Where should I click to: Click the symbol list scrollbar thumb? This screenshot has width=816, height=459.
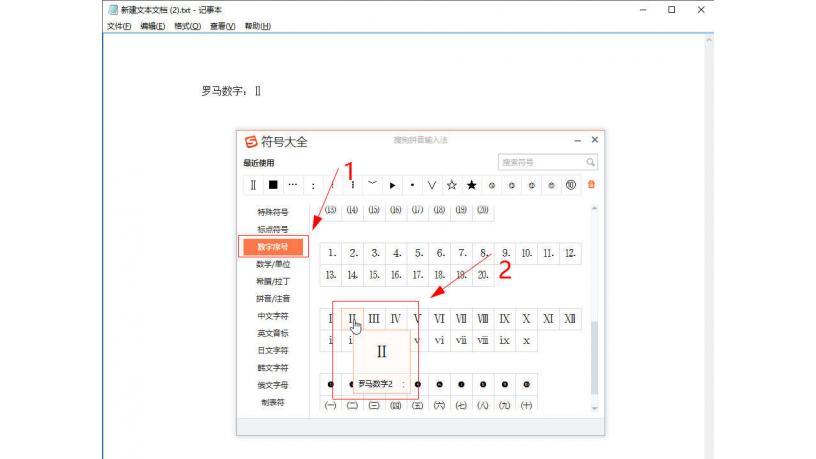[594, 358]
